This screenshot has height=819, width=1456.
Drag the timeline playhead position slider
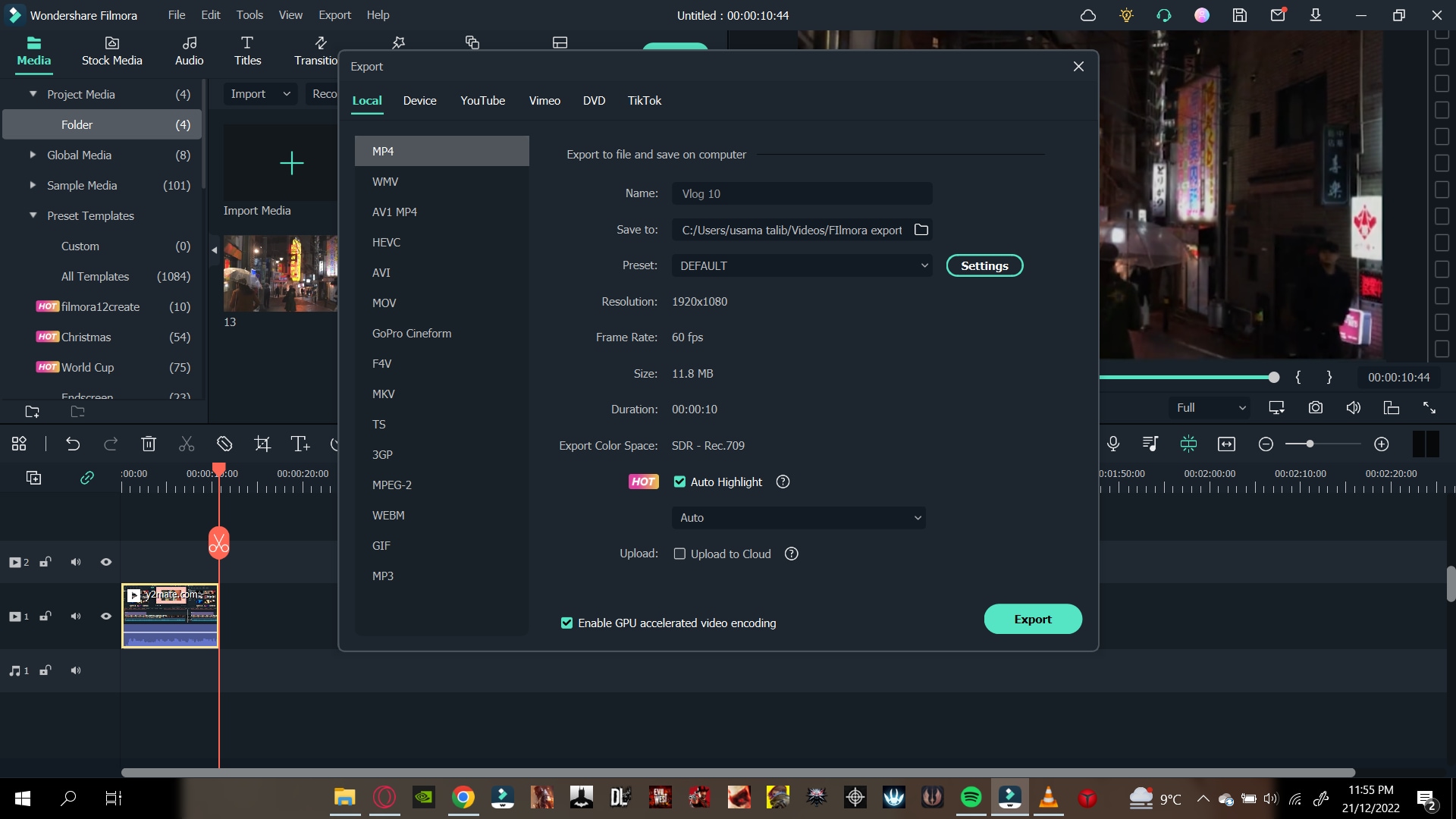(1273, 377)
